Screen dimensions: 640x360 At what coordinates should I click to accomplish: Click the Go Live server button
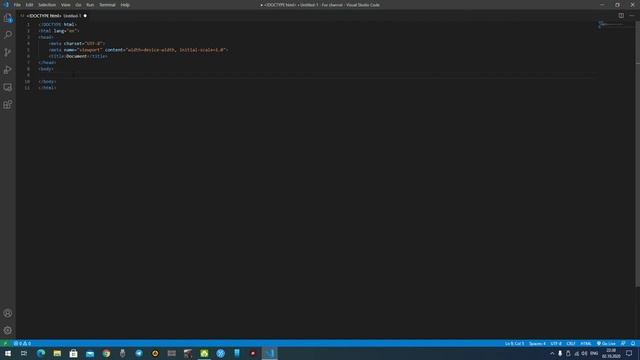tap(606, 343)
